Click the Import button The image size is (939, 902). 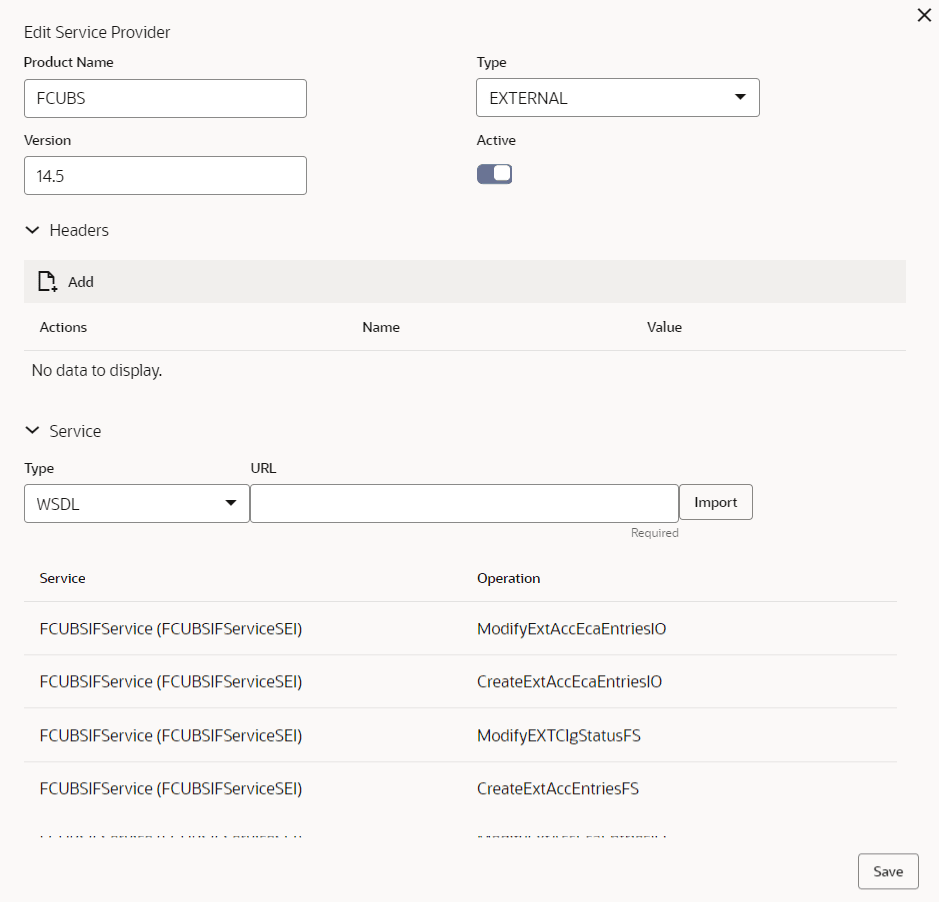(x=715, y=503)
